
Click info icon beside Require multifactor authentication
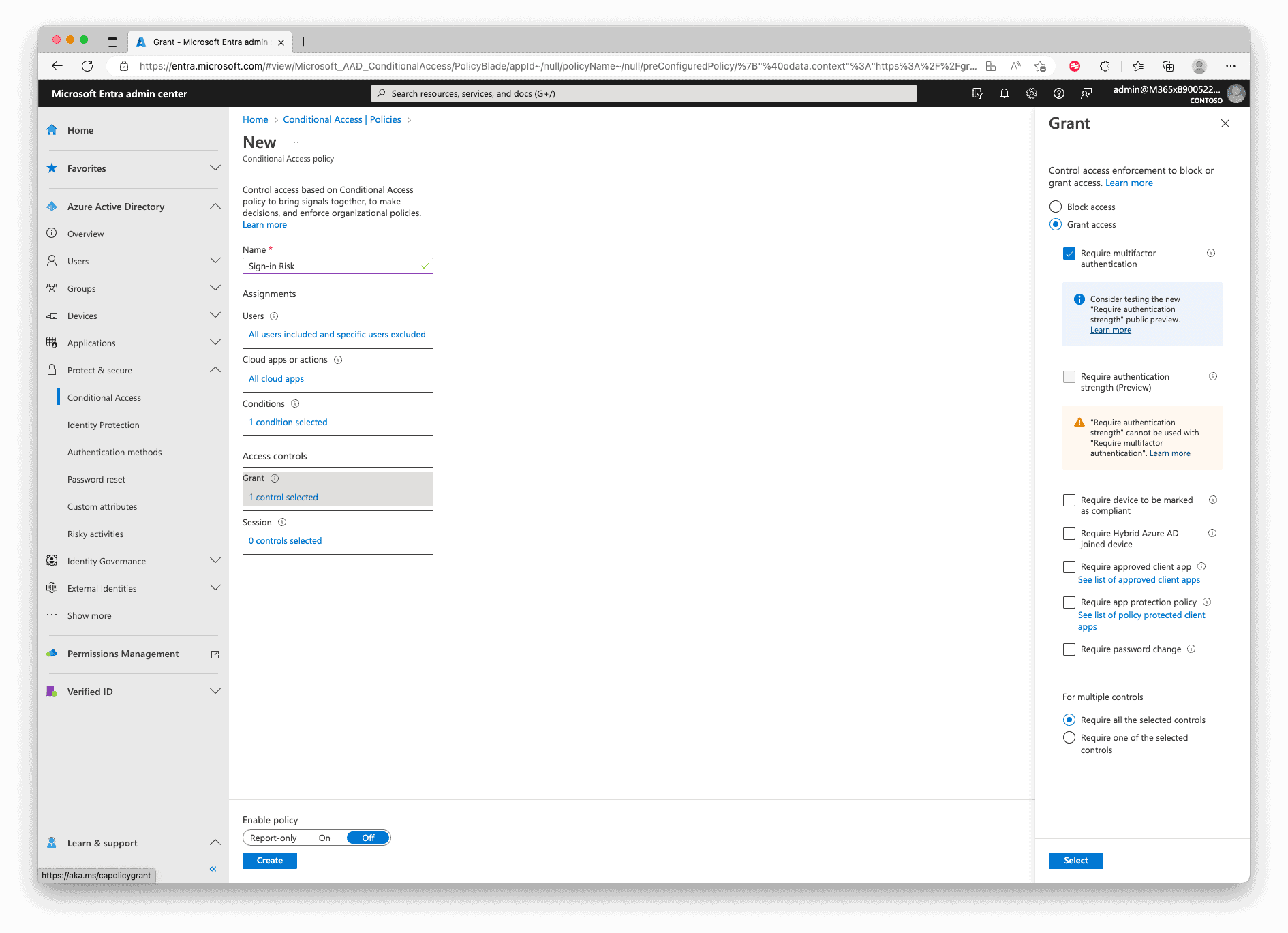coord(1210,254)
